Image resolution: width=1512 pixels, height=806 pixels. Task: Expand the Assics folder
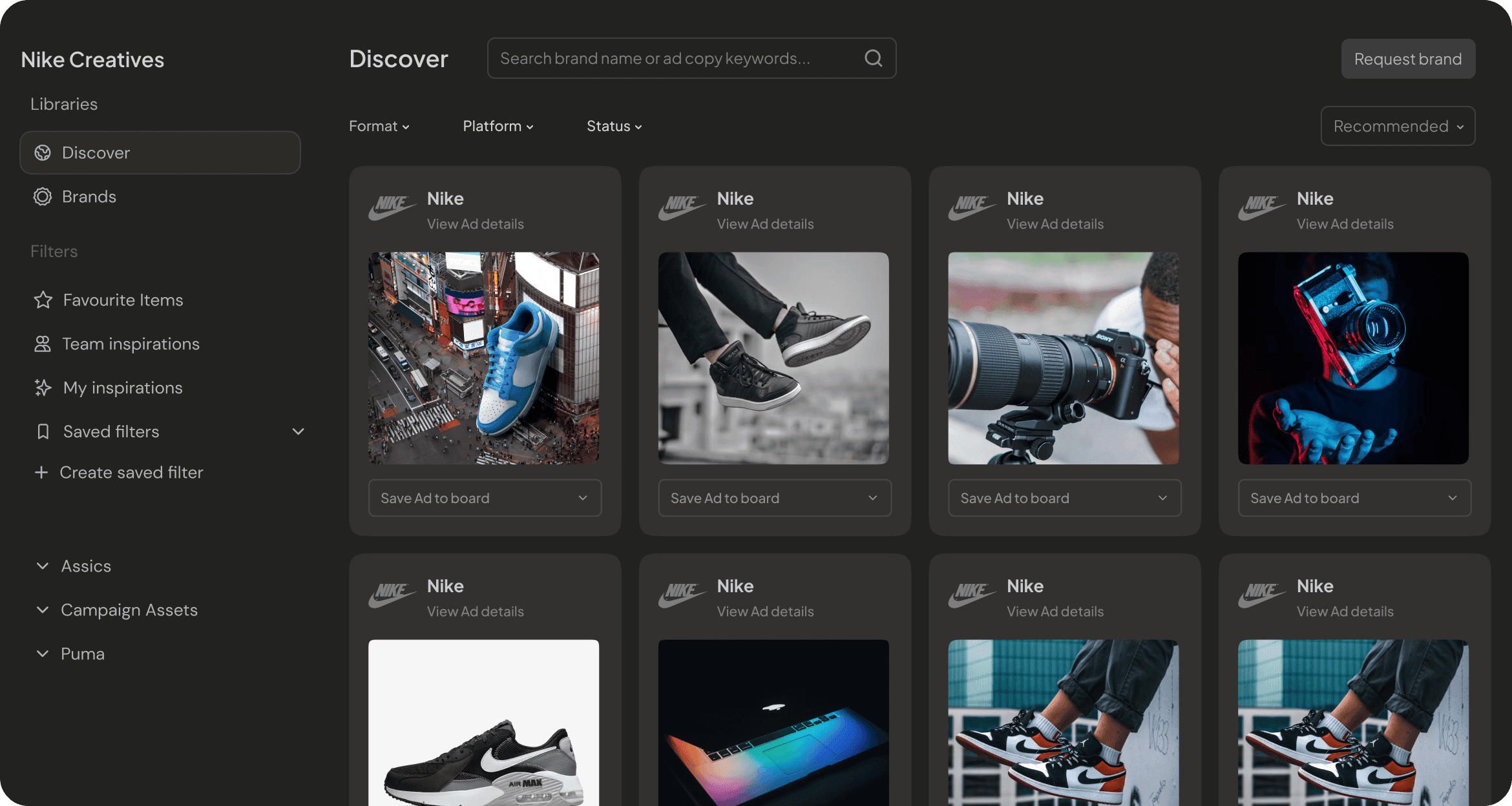tap(43, 566)
